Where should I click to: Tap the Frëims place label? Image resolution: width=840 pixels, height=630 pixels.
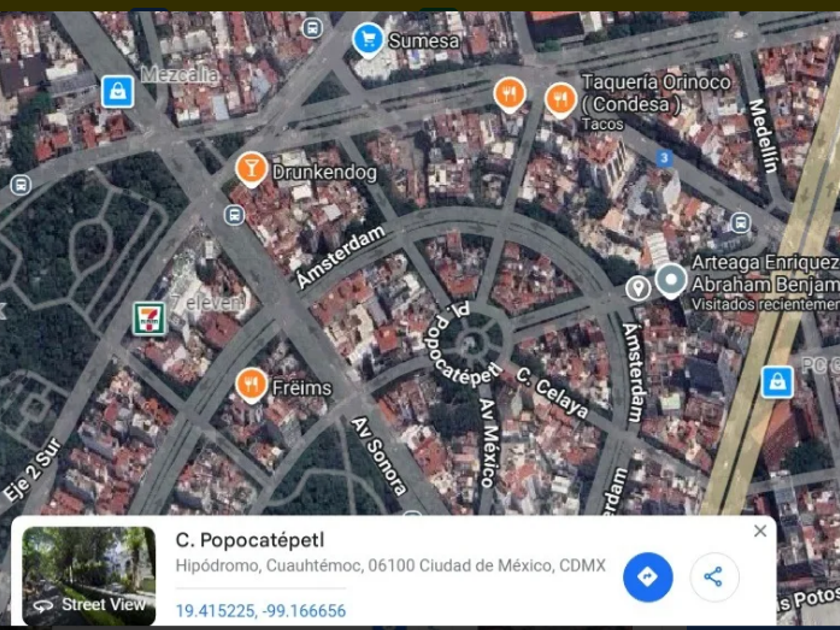pyautogui.click(x=302, y=388)
